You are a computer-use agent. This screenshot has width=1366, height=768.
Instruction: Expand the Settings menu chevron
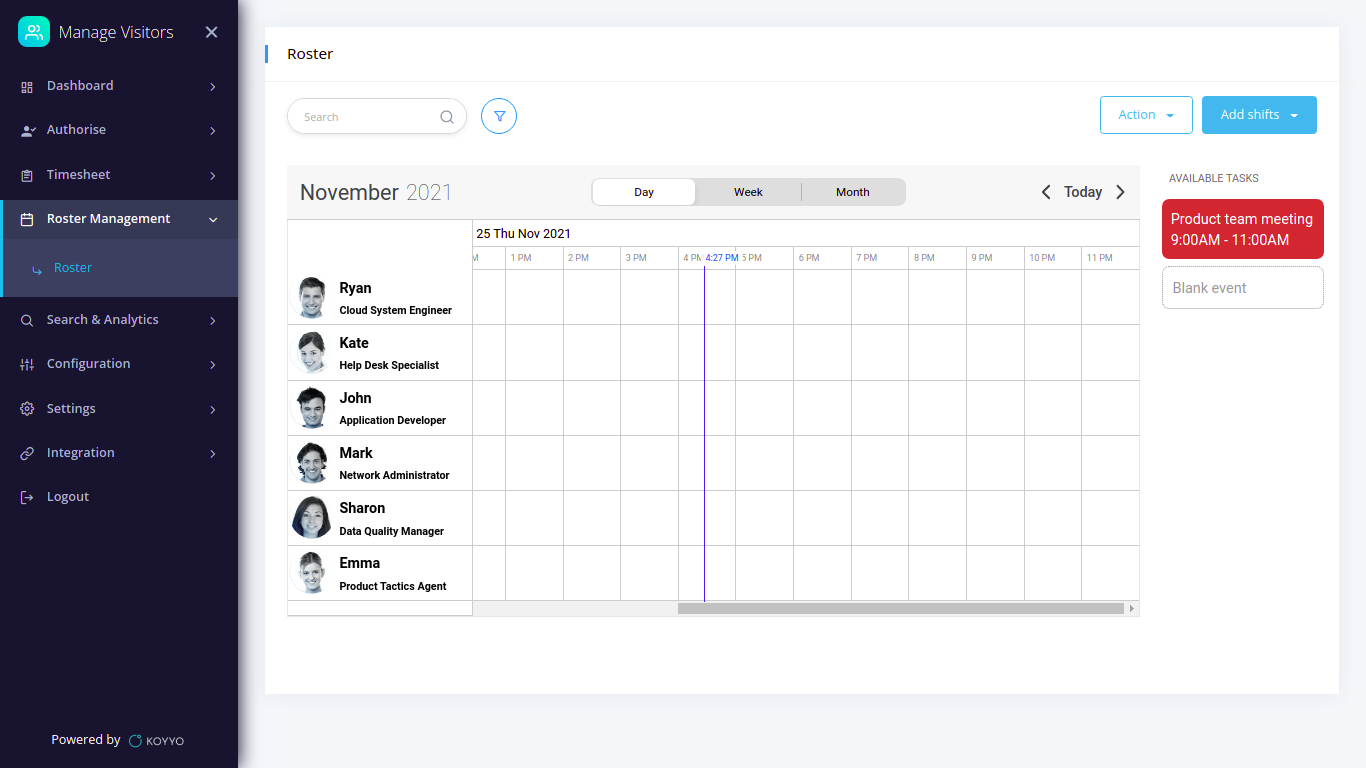click(213, 409)
